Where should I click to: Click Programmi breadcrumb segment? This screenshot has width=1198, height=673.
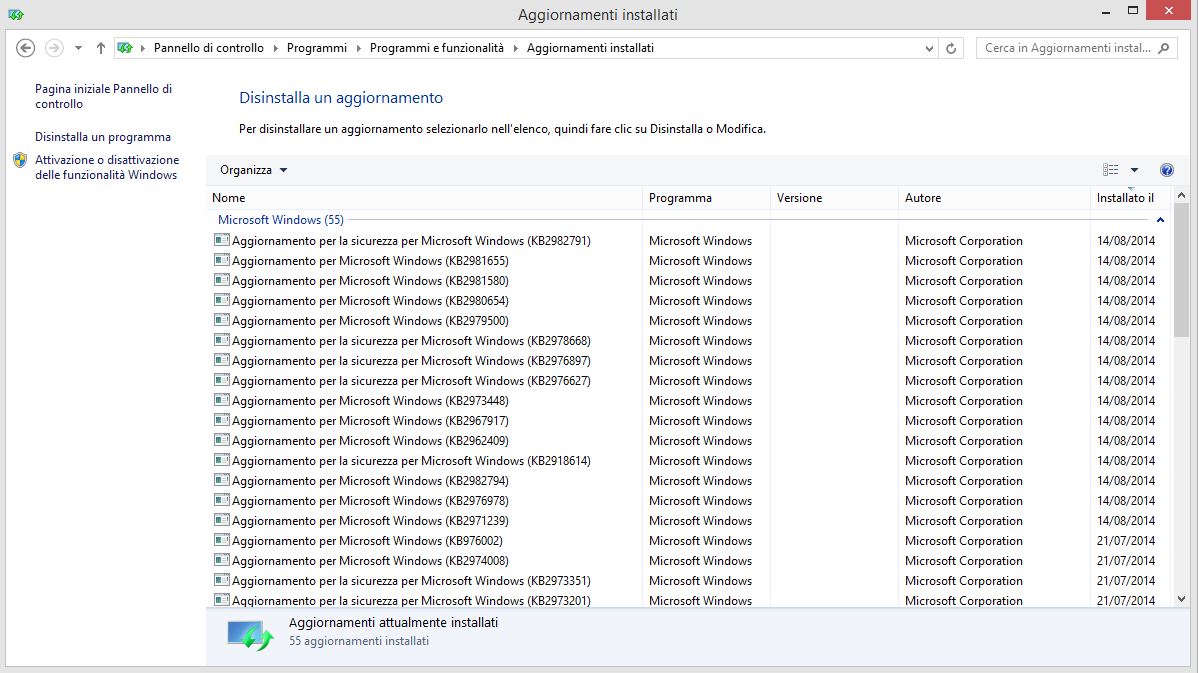(316, 48)
